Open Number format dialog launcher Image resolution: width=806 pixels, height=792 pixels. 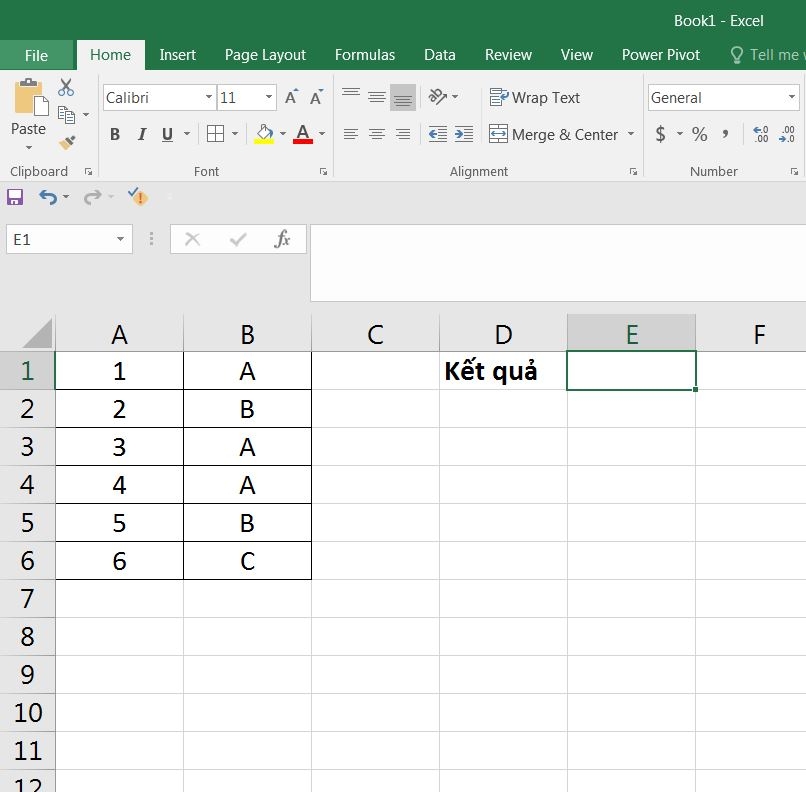click(794, 172)
